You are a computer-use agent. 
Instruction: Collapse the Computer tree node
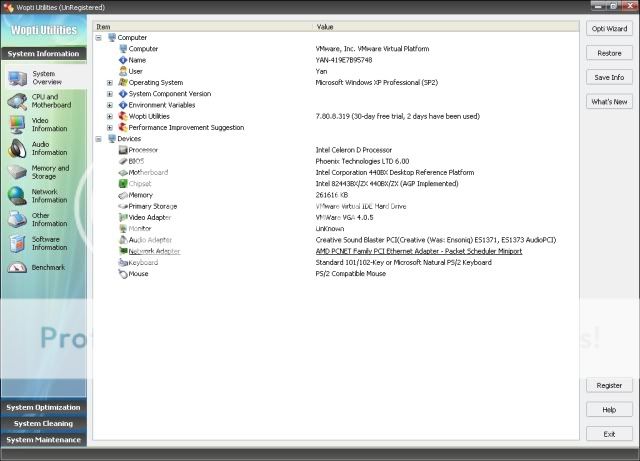click(x=98, y=38)
